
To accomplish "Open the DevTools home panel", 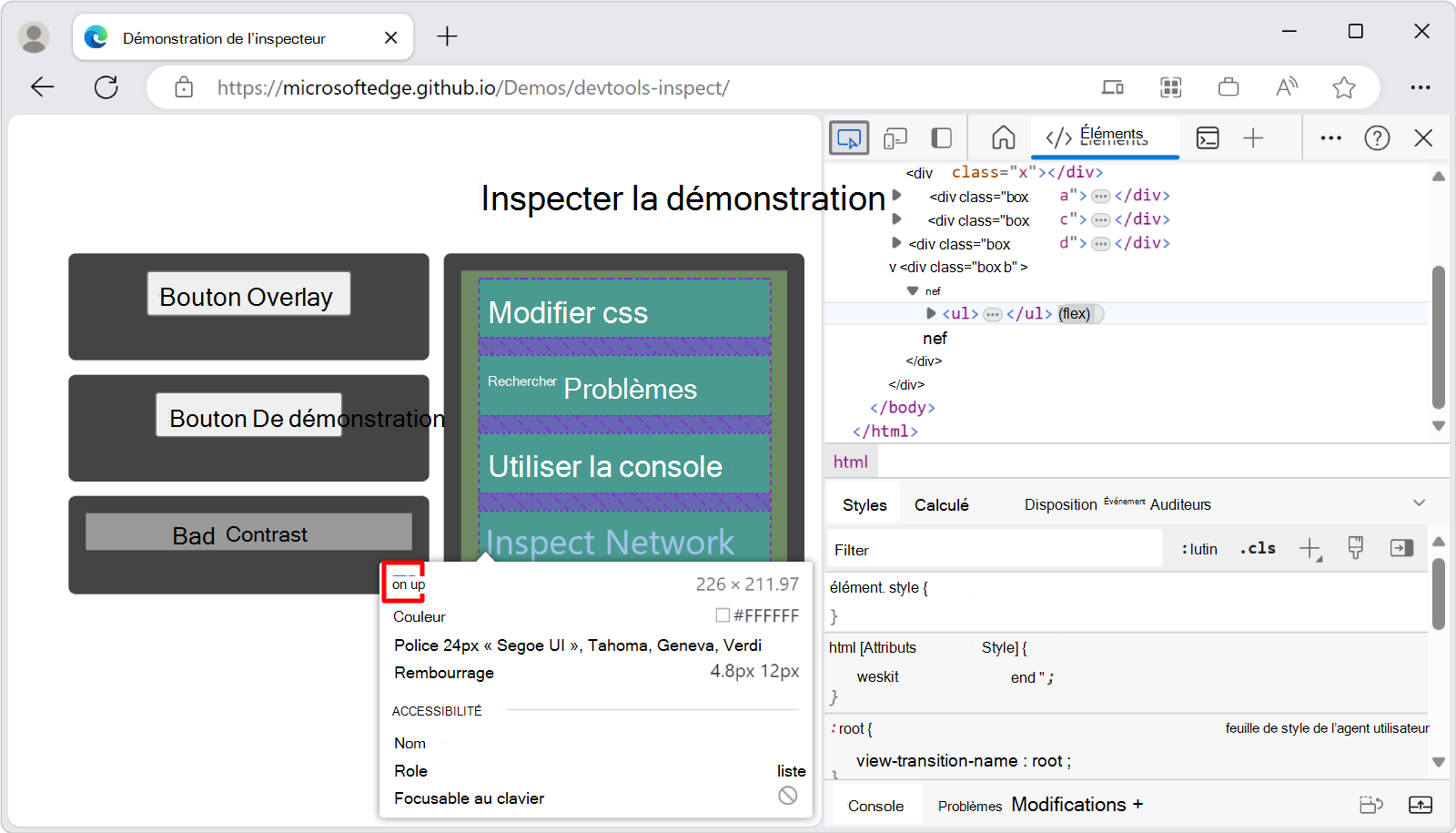I will coord(1003,137).
